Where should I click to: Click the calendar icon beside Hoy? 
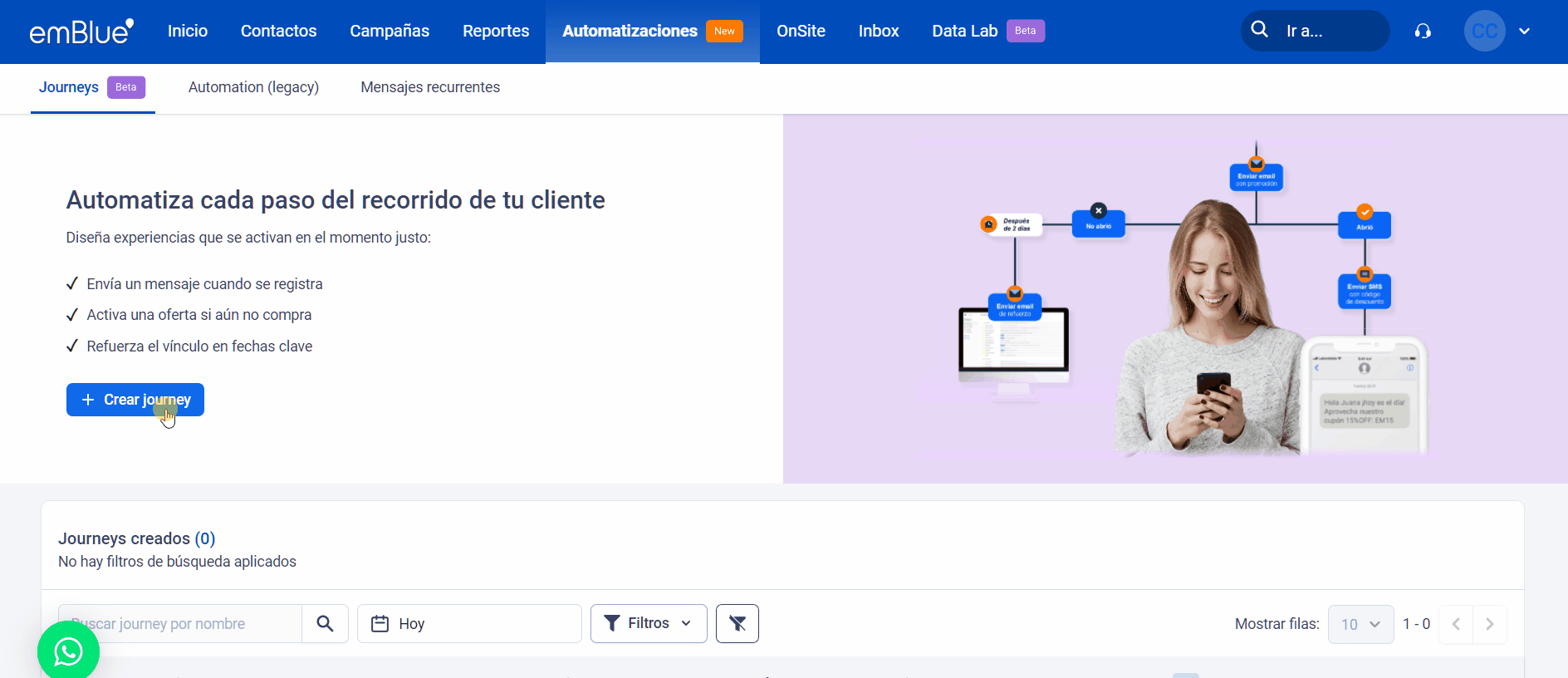coord(380,624)
